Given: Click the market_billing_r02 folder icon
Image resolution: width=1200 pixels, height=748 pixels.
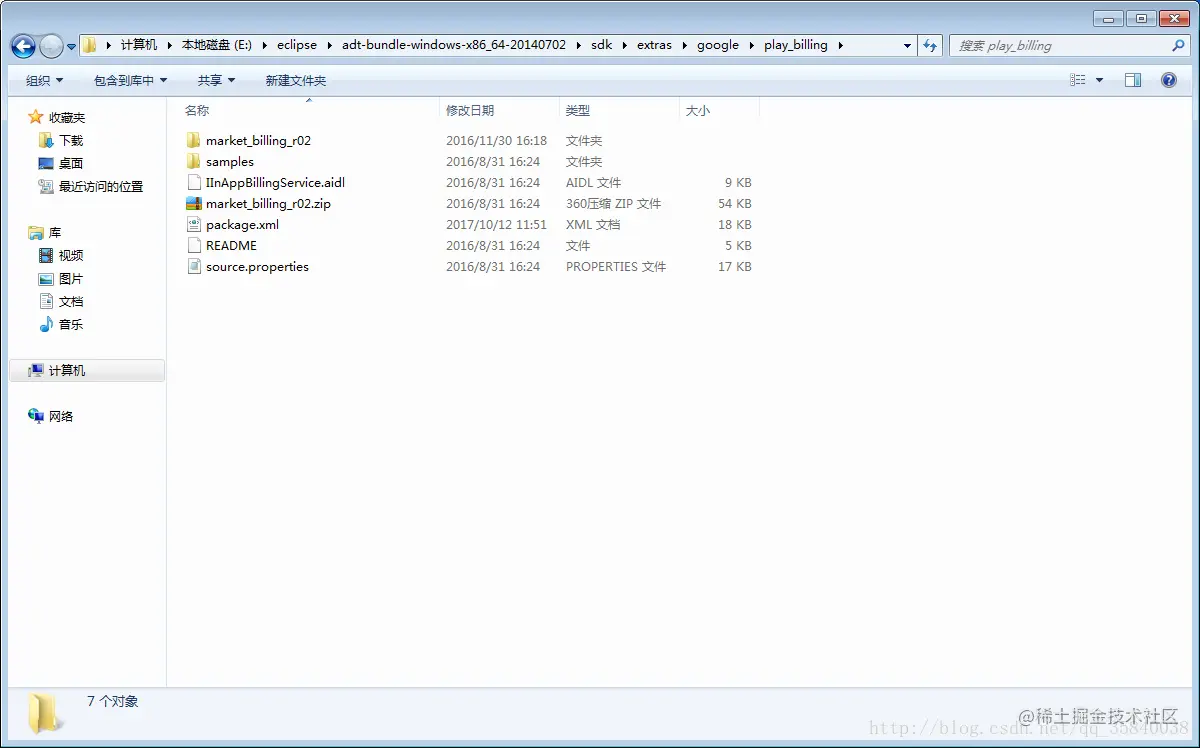Looking at the screenshot, I should point(194,140).
